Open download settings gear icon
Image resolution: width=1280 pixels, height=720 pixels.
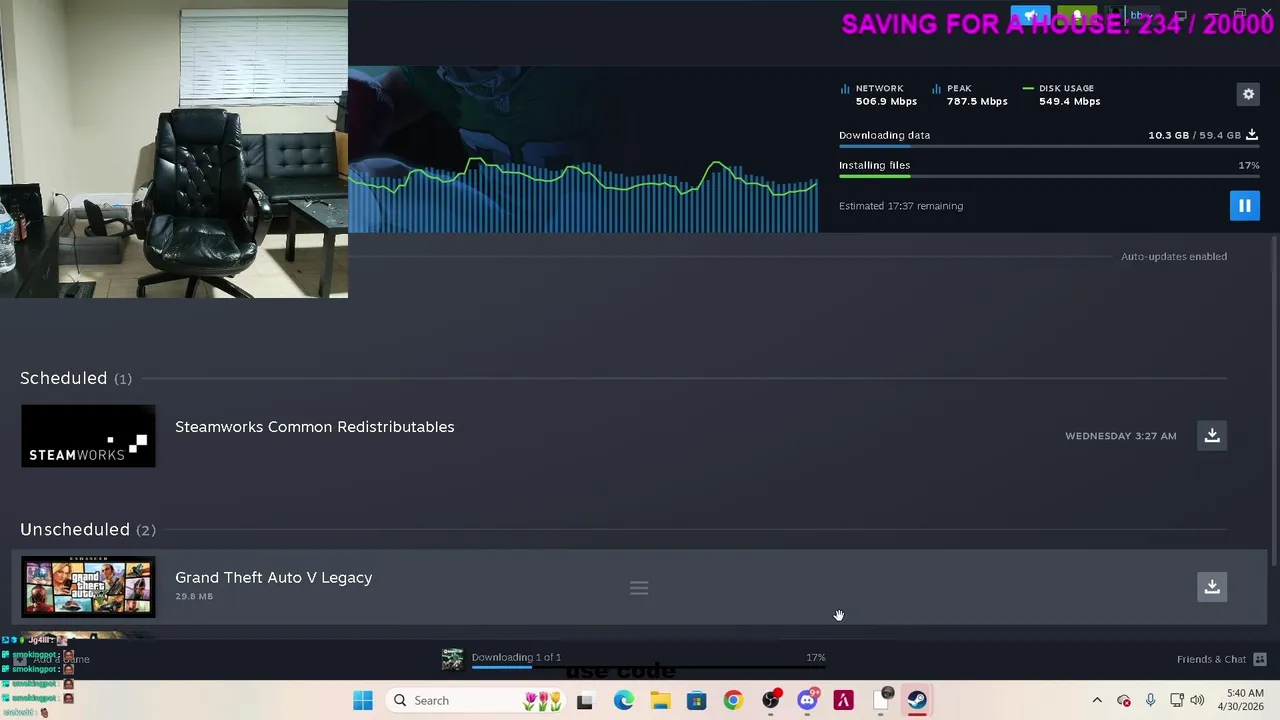click(1248, 94)
